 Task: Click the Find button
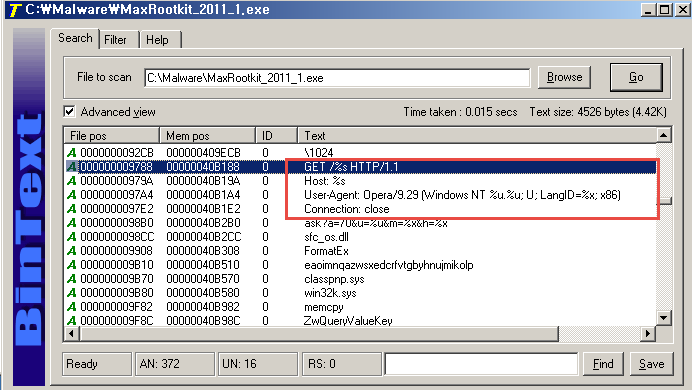tap(603, 364)
